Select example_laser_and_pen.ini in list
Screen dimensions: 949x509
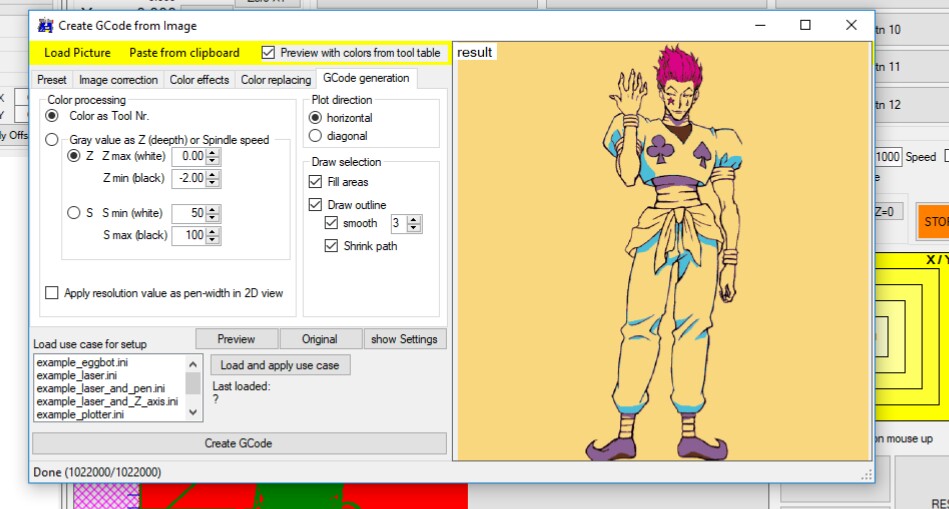click(x=100, y=389)
